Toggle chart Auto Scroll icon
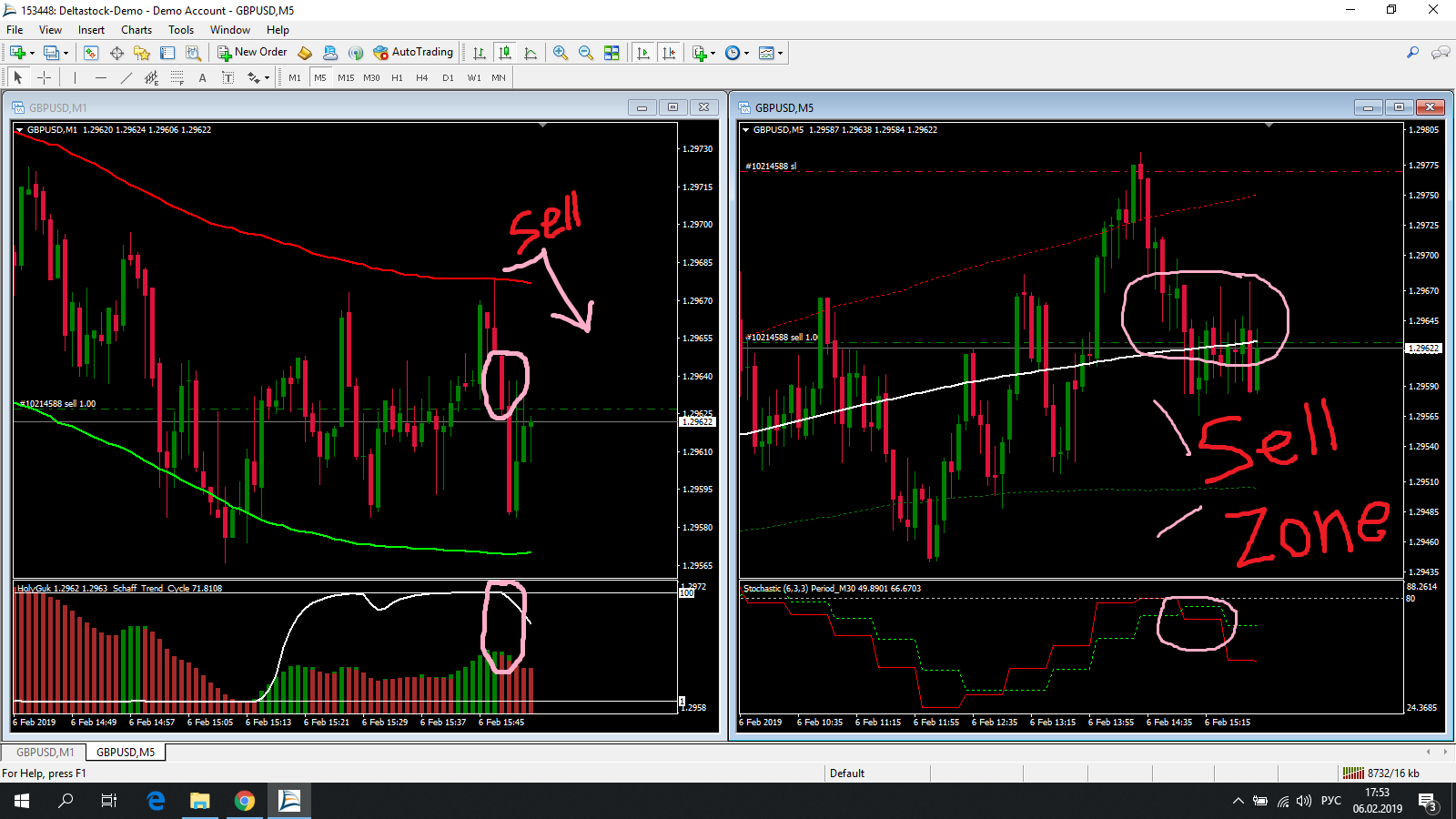This screenshot has width=1456, height=819. (x=643, y=53)
